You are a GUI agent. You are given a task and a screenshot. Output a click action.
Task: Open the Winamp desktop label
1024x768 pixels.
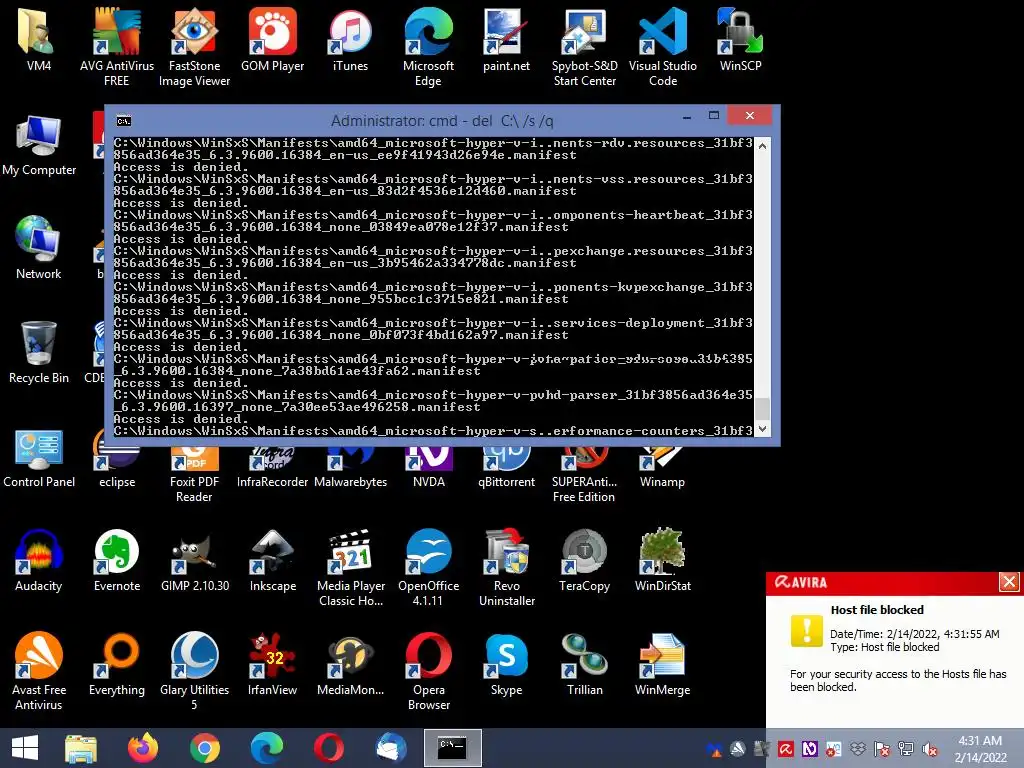tap(662, 482)
